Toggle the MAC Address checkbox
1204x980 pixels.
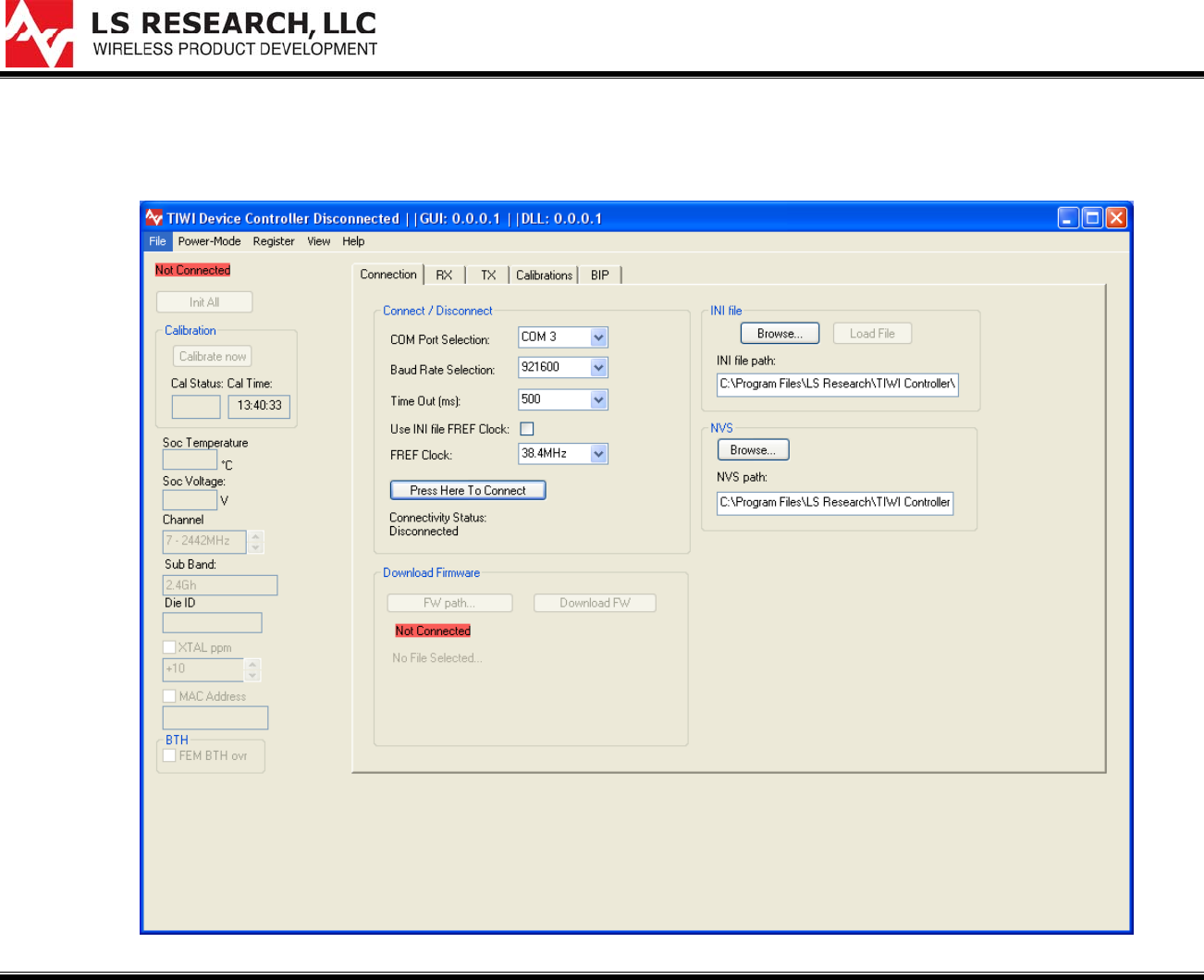pos(169,696)
